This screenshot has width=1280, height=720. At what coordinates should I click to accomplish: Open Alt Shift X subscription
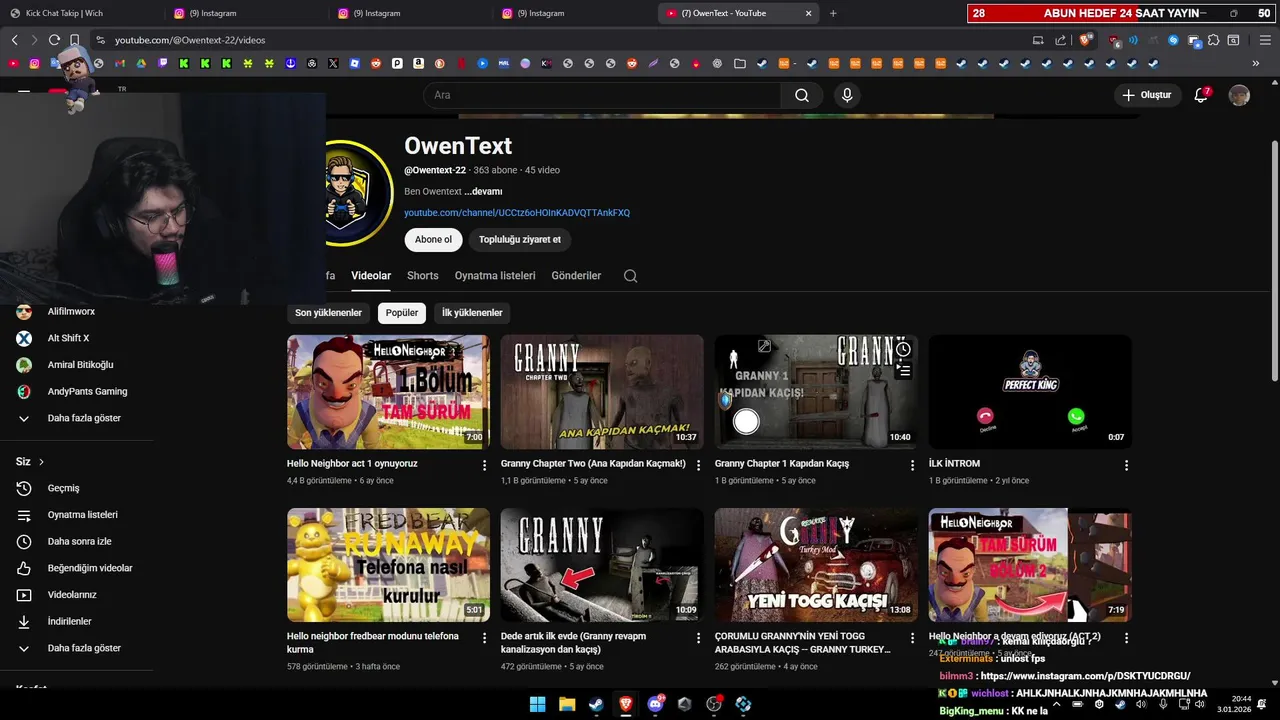68,338
